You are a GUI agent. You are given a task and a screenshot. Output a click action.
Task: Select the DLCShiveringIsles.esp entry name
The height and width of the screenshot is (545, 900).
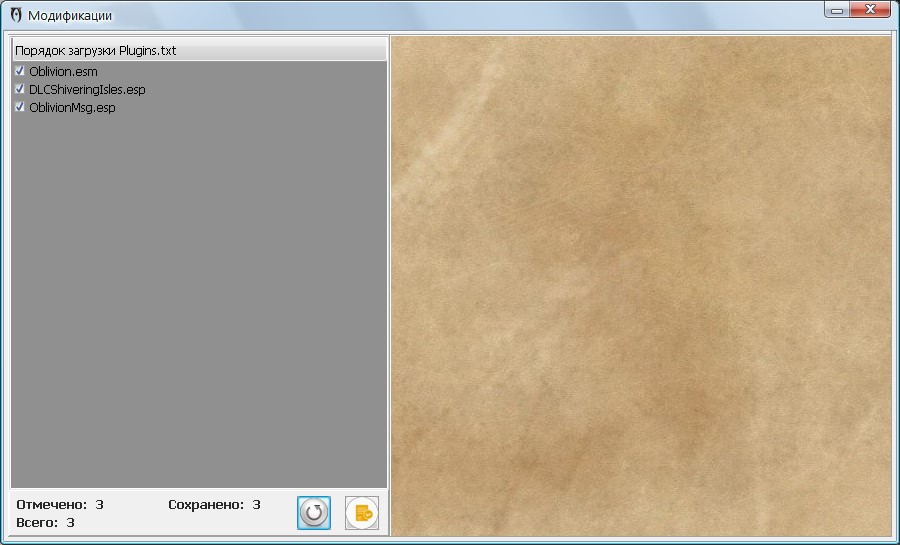coord(87,90)
